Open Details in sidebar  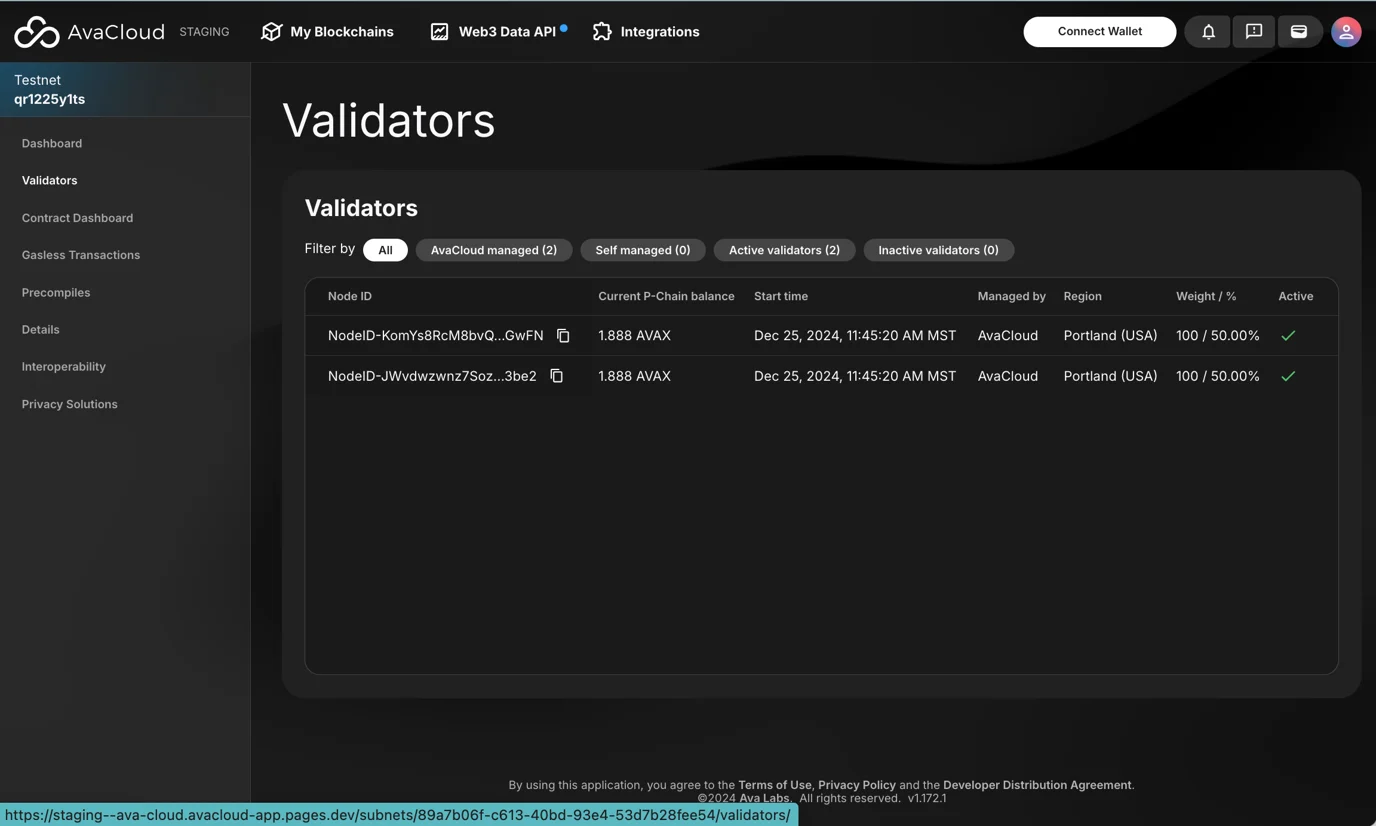point(41,330)
